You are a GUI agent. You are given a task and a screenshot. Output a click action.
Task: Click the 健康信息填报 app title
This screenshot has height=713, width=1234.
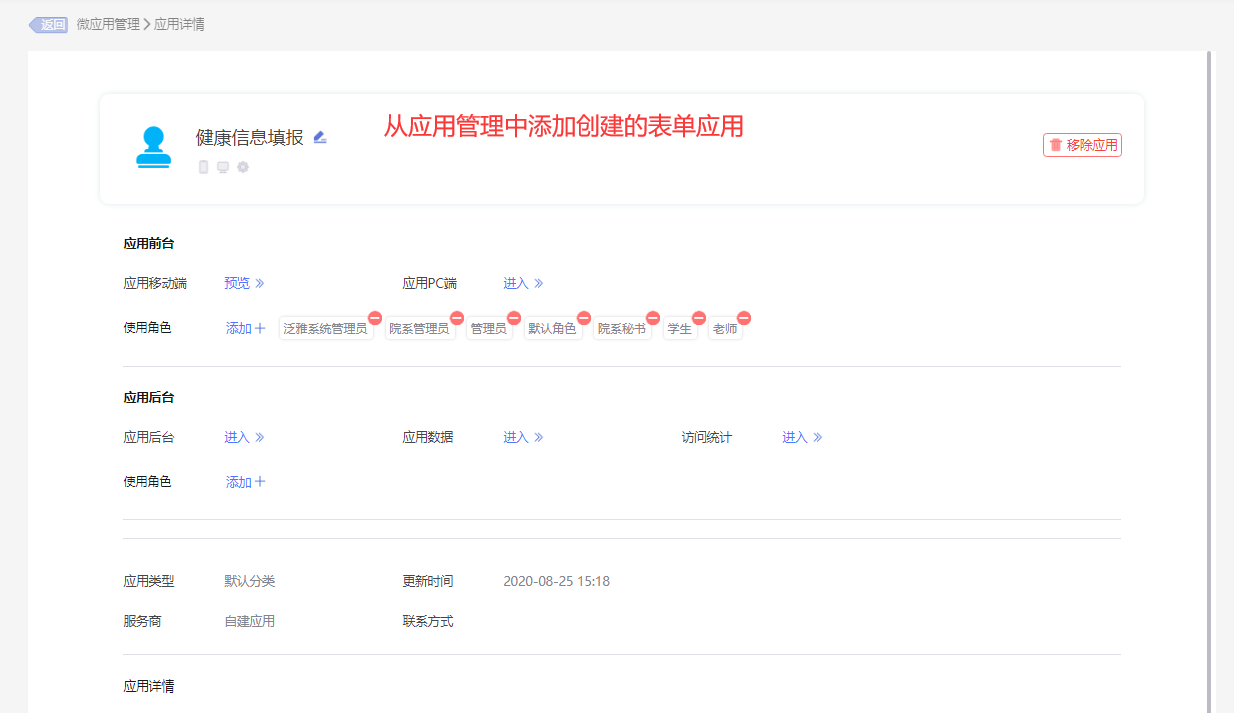(x=250, y=138)
